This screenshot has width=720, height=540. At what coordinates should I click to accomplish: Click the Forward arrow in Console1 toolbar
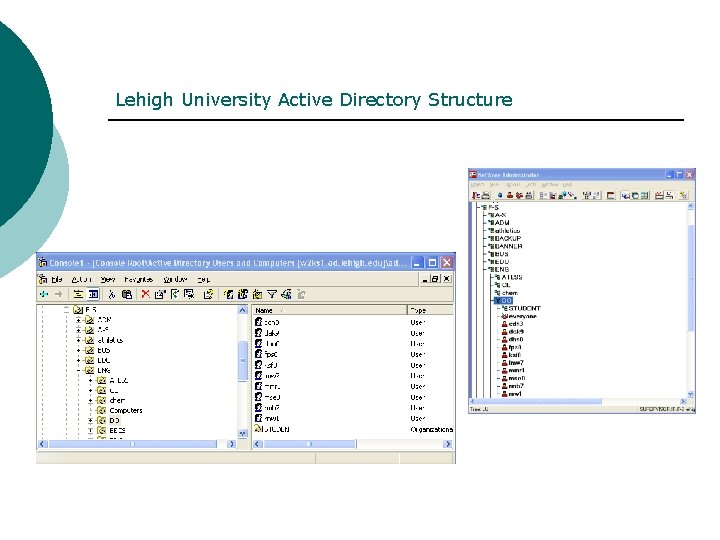coord(58,294)
